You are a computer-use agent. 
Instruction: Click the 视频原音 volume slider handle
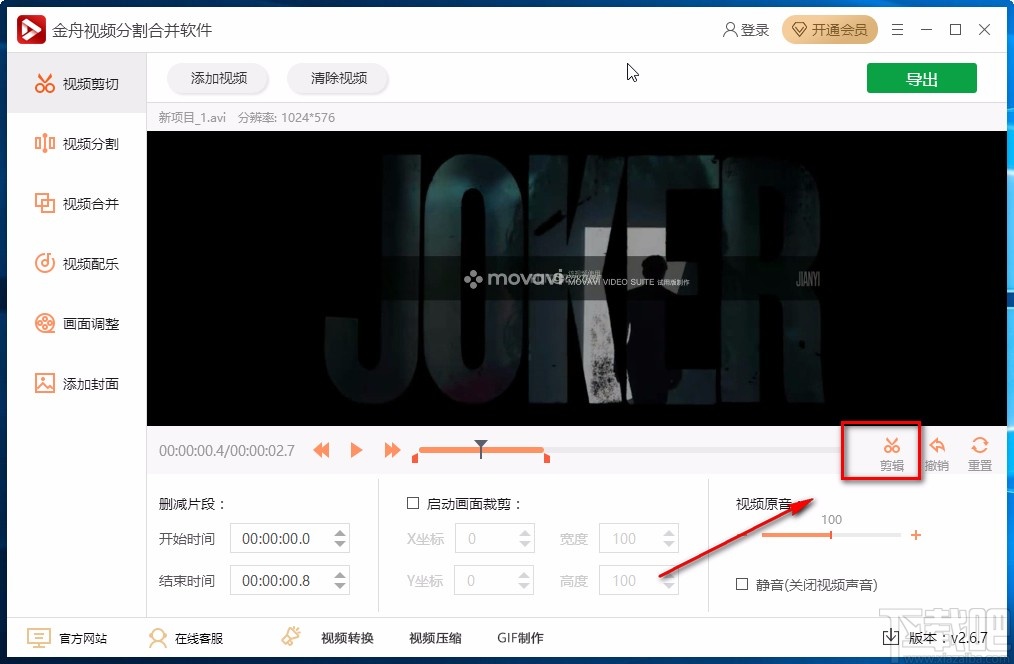coord(831,535)
